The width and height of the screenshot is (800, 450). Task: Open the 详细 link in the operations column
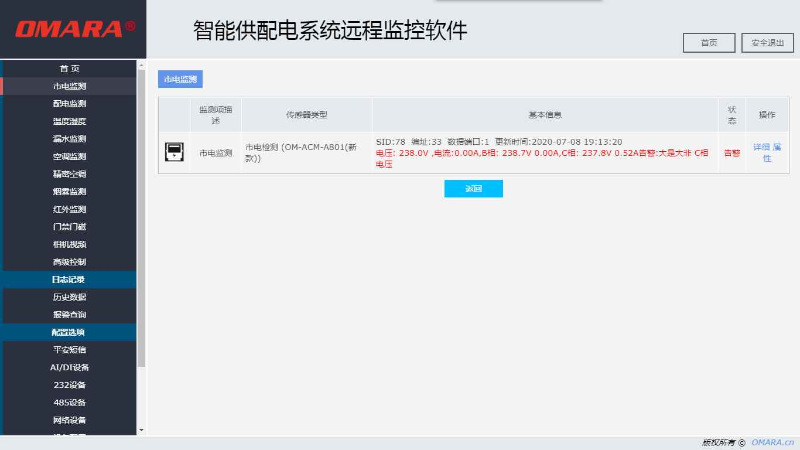coord(761,147)
